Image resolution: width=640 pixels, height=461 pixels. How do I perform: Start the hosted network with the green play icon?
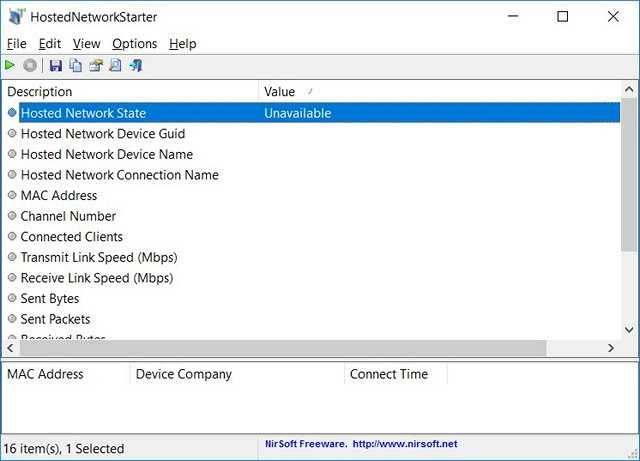[10, 65]
